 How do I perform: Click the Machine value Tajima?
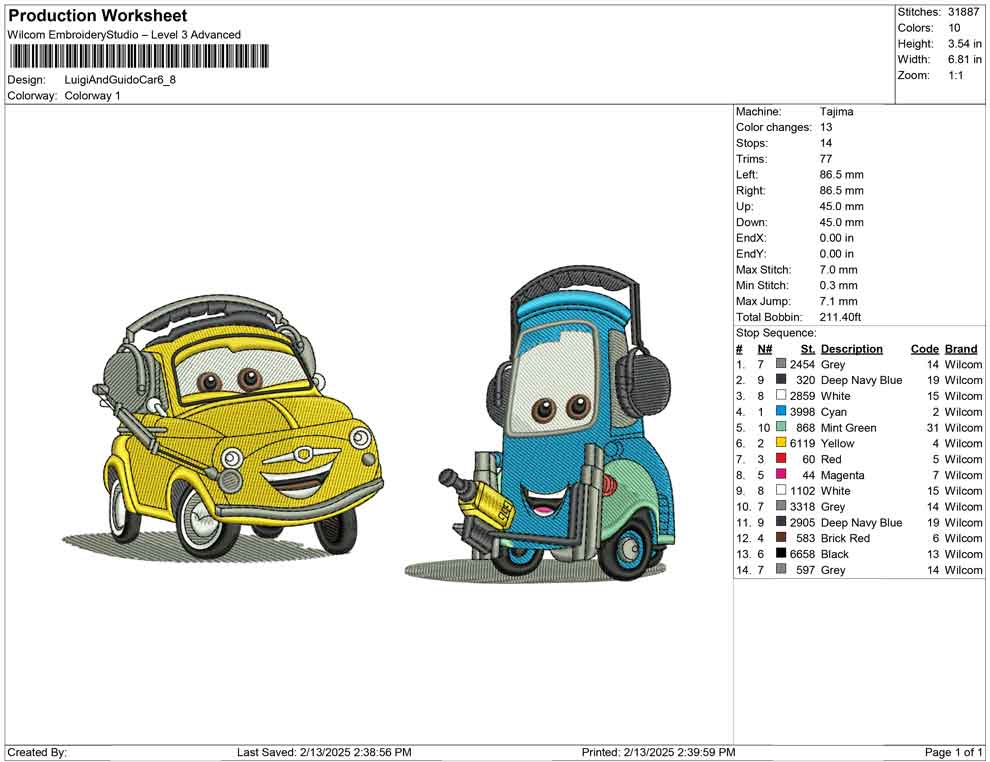pyautogui.click(x=836, y=111)
